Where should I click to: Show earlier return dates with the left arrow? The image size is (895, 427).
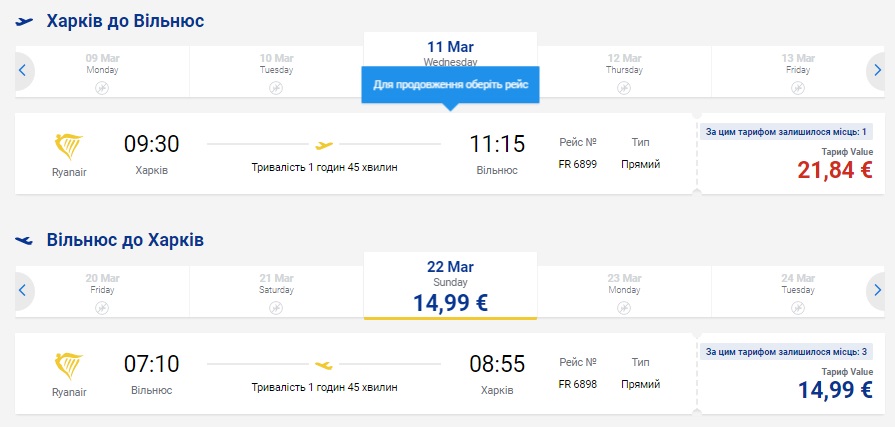click(23, 291)
